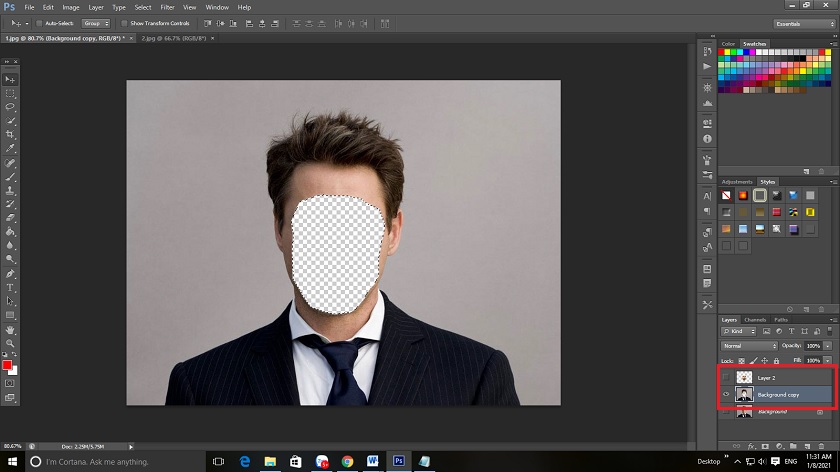Open Opacity slider dropdown arrow
840x472 pixels.
pos(828,346)
